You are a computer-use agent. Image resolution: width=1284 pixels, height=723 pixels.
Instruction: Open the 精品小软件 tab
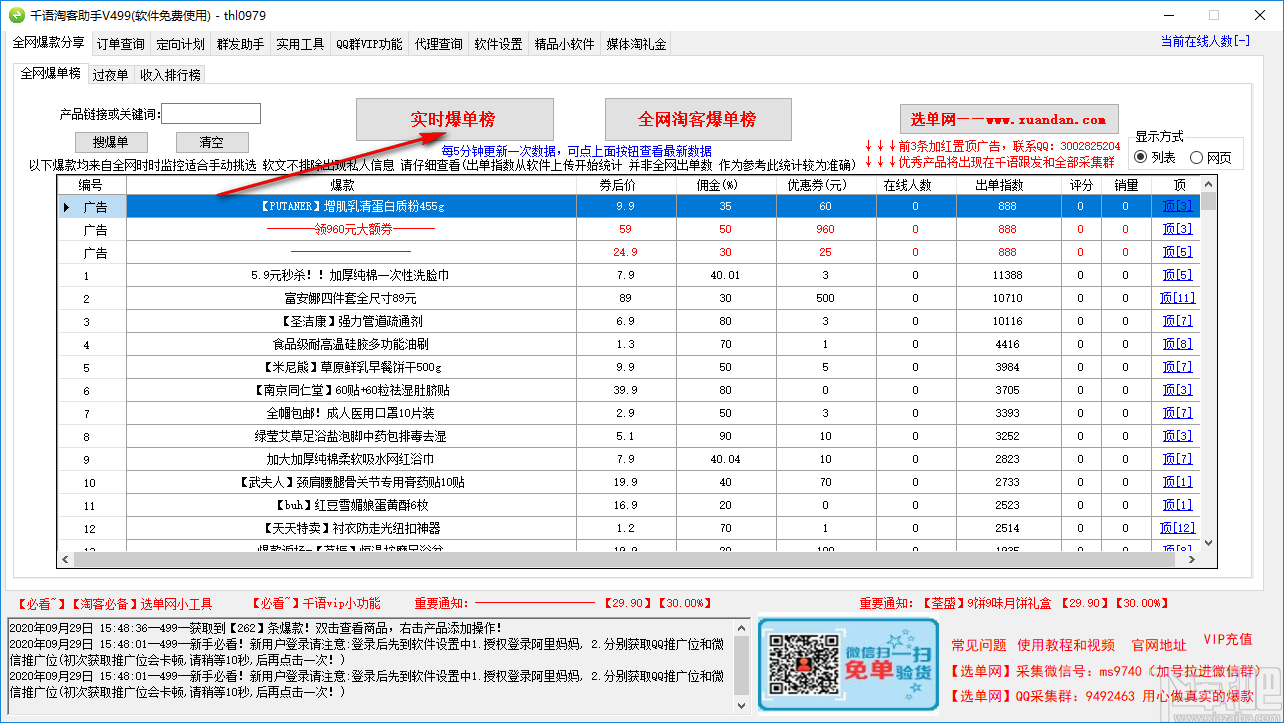pos(565,44)
